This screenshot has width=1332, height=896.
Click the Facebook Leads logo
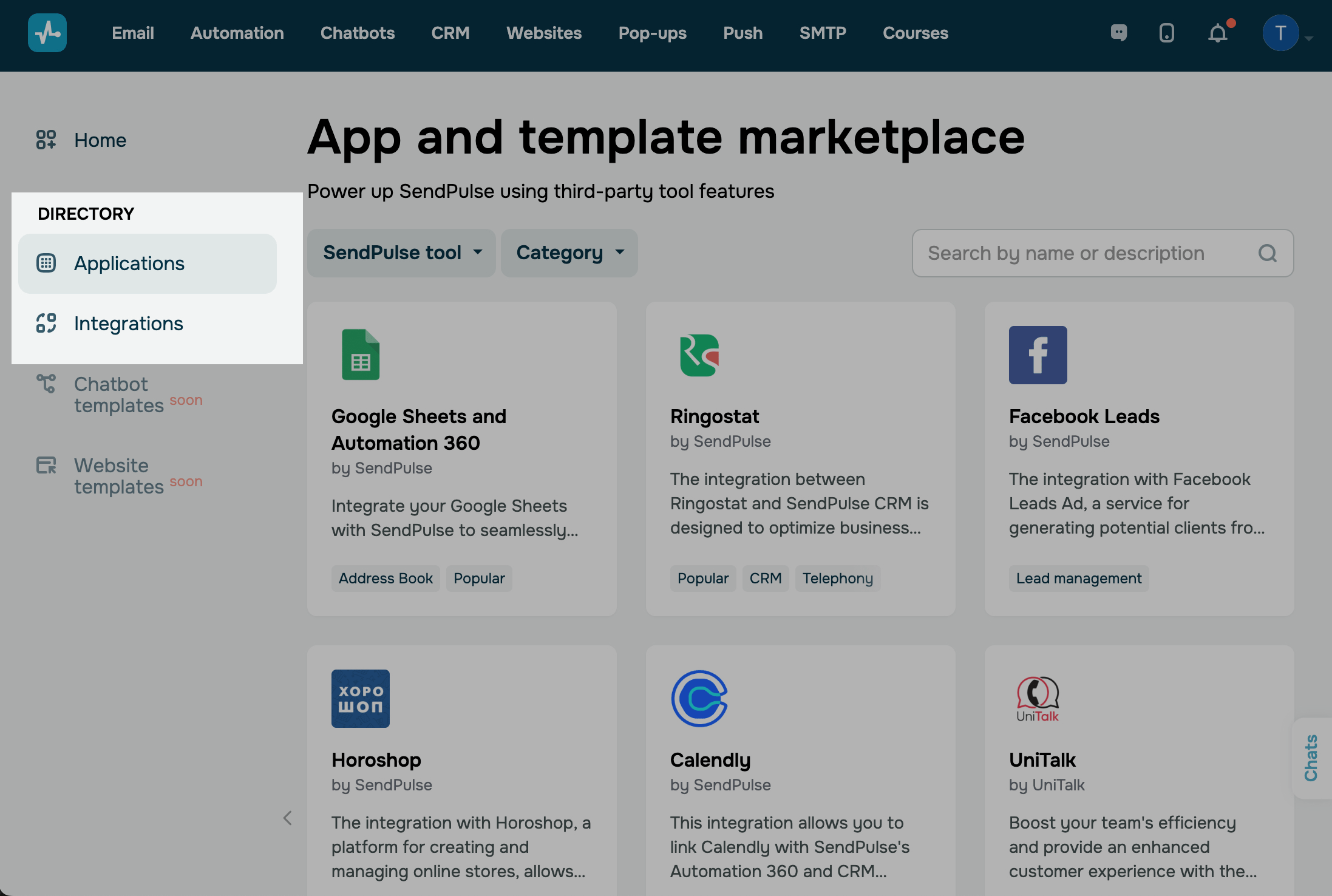(1038, 355)
